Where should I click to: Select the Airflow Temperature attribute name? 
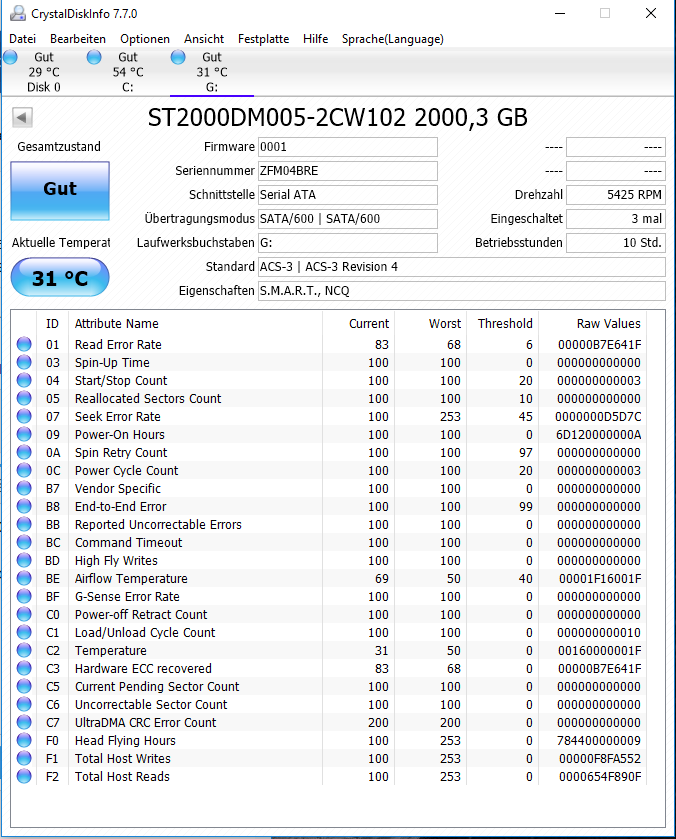131,578
